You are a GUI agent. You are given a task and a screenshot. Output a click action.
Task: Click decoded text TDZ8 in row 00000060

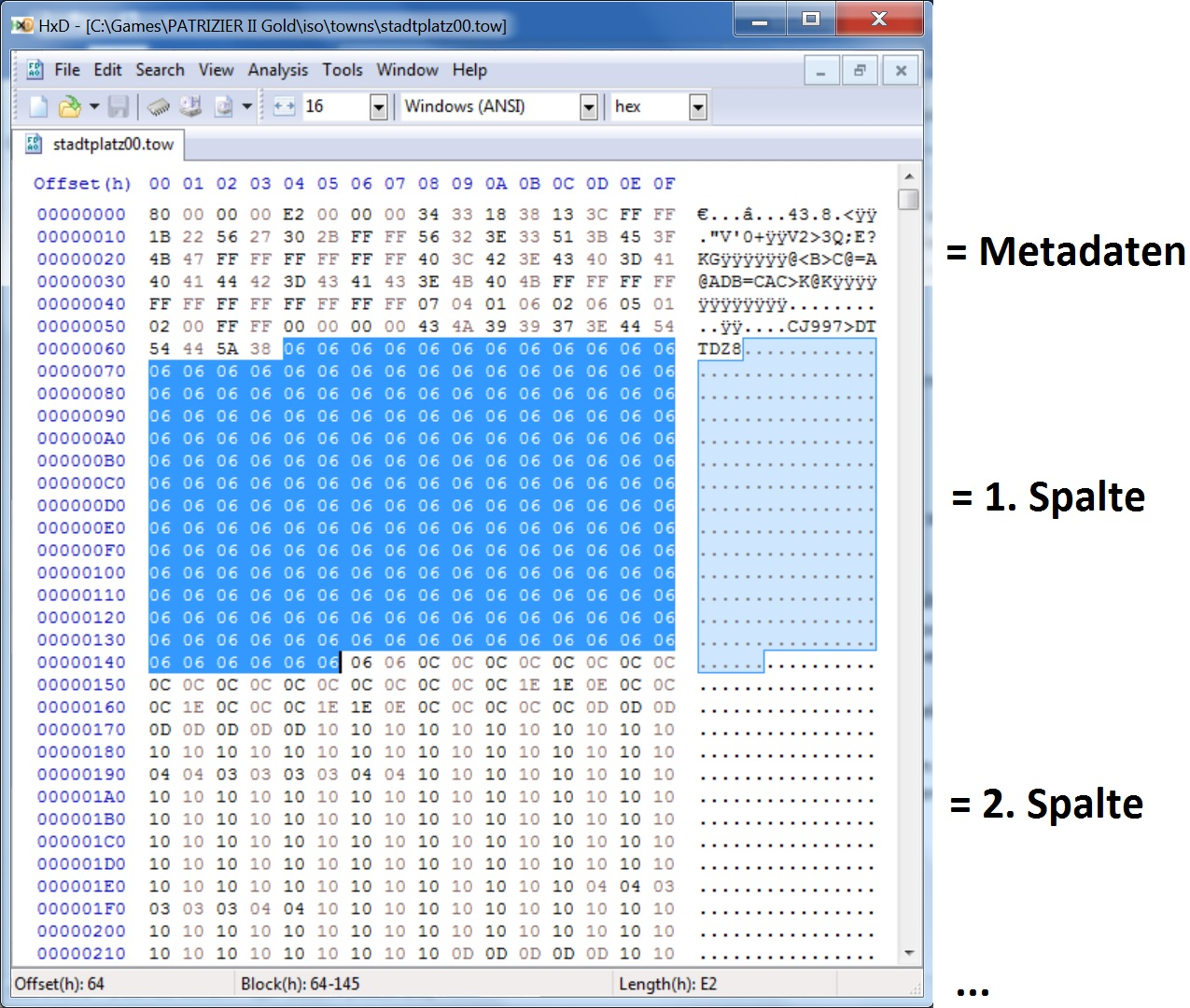point(720,349)
